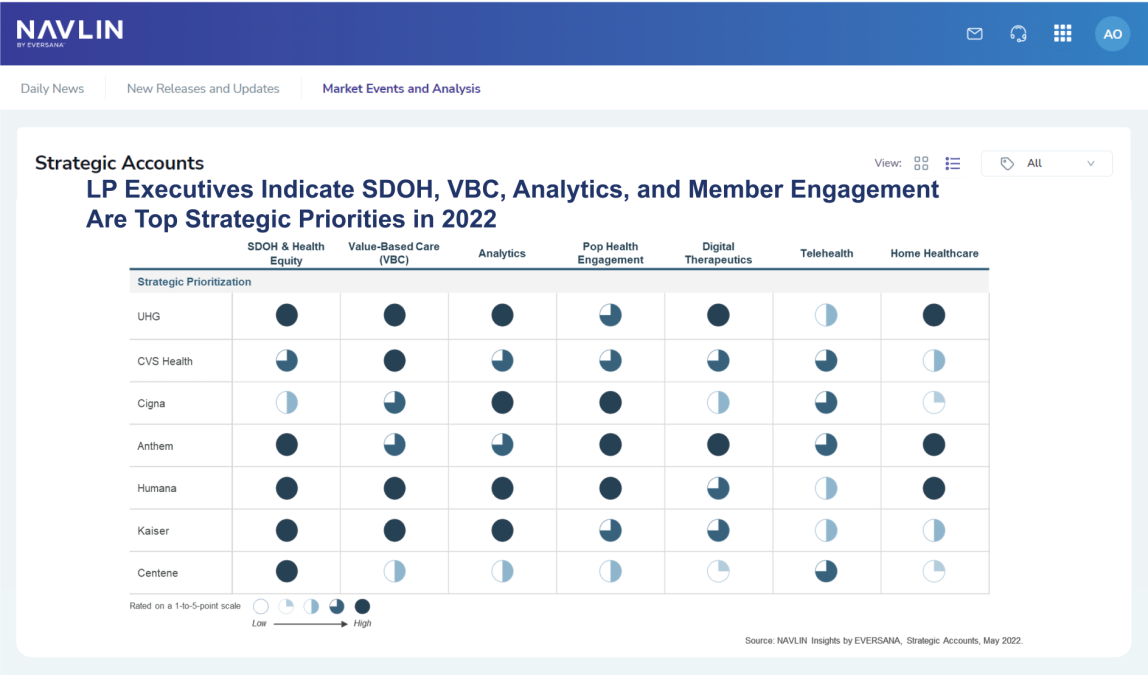
Task: Select the Anthem row label
Action: click(x=155, y=446)
